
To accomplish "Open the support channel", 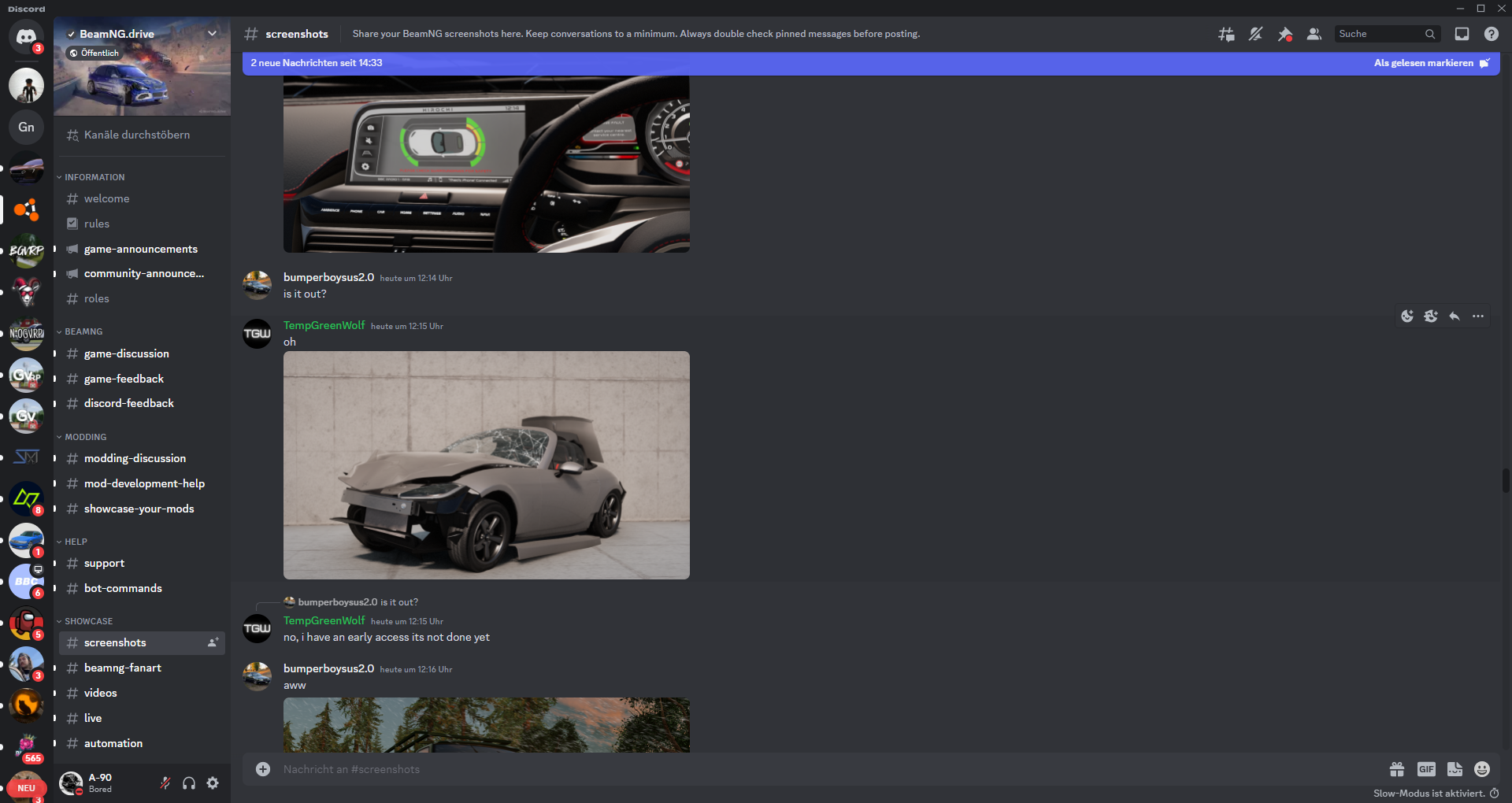I will (142, 563).
